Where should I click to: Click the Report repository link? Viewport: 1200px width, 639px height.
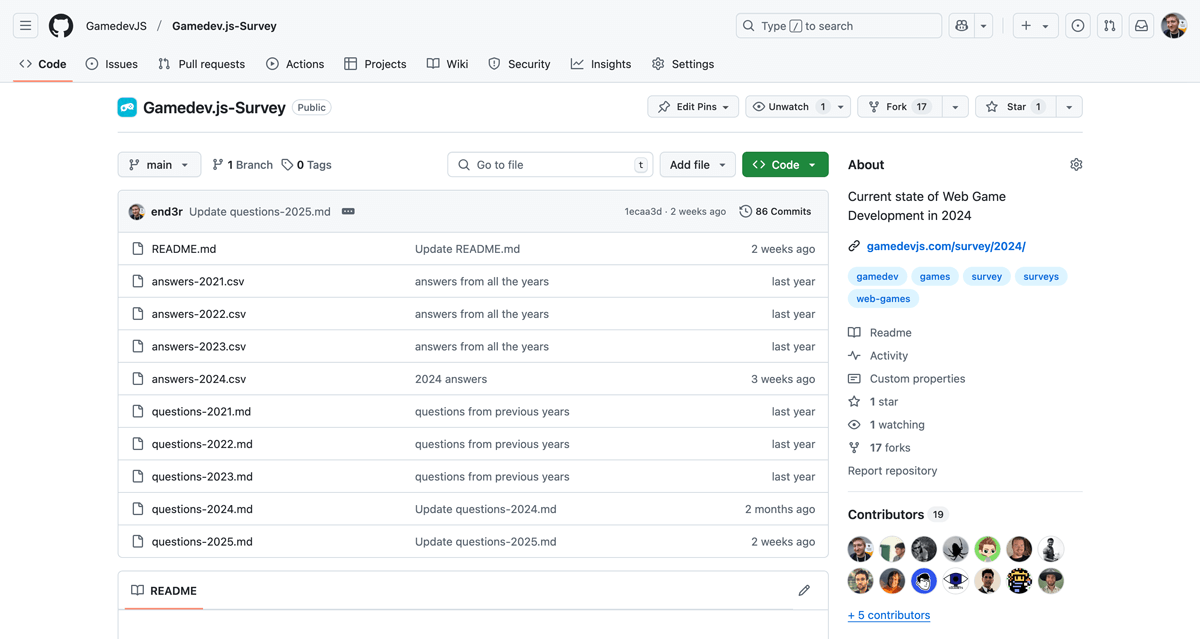(x=892, y=471)
